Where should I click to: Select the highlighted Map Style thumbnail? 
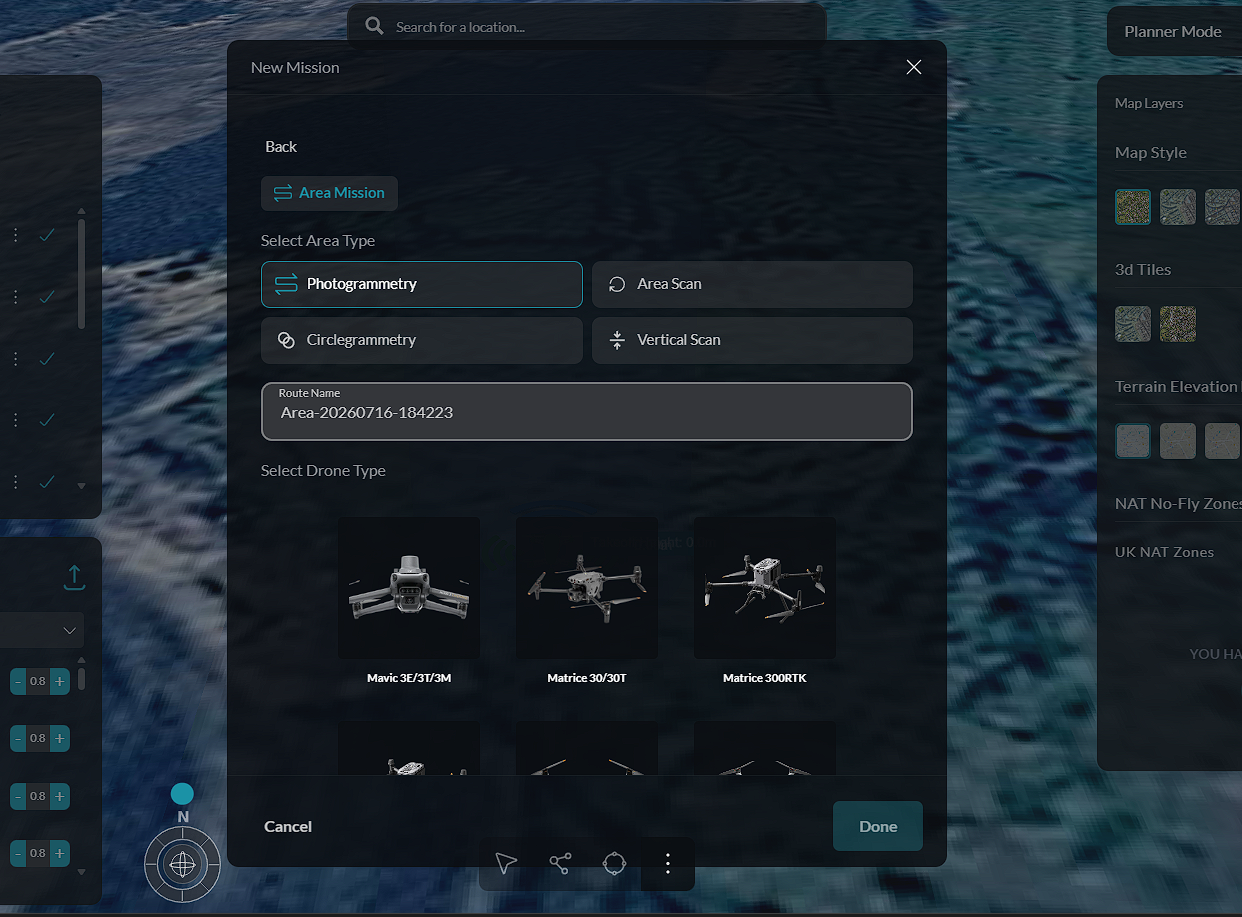coord(1133,207)
